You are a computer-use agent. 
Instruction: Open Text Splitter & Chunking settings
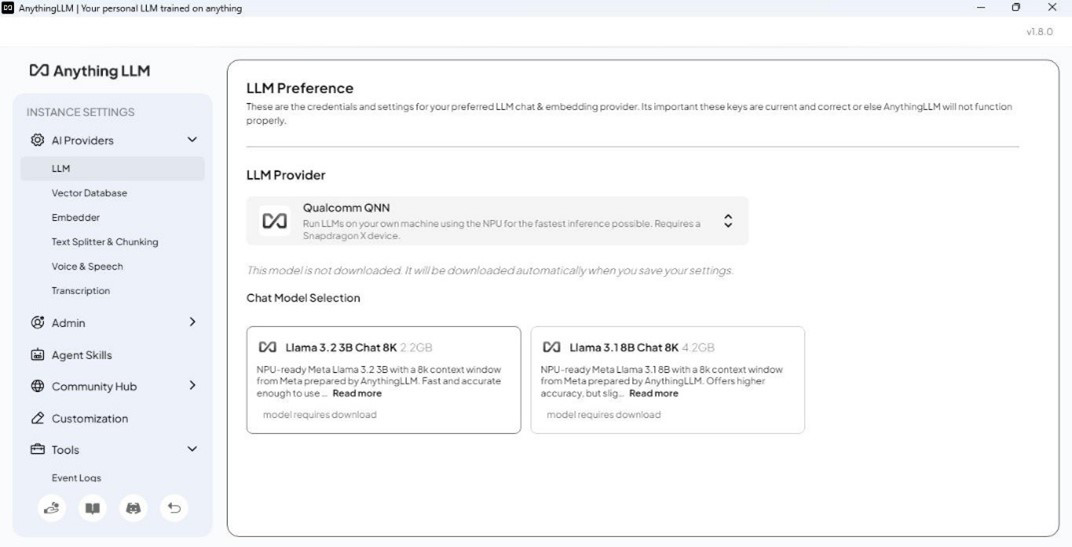point(105,242)
